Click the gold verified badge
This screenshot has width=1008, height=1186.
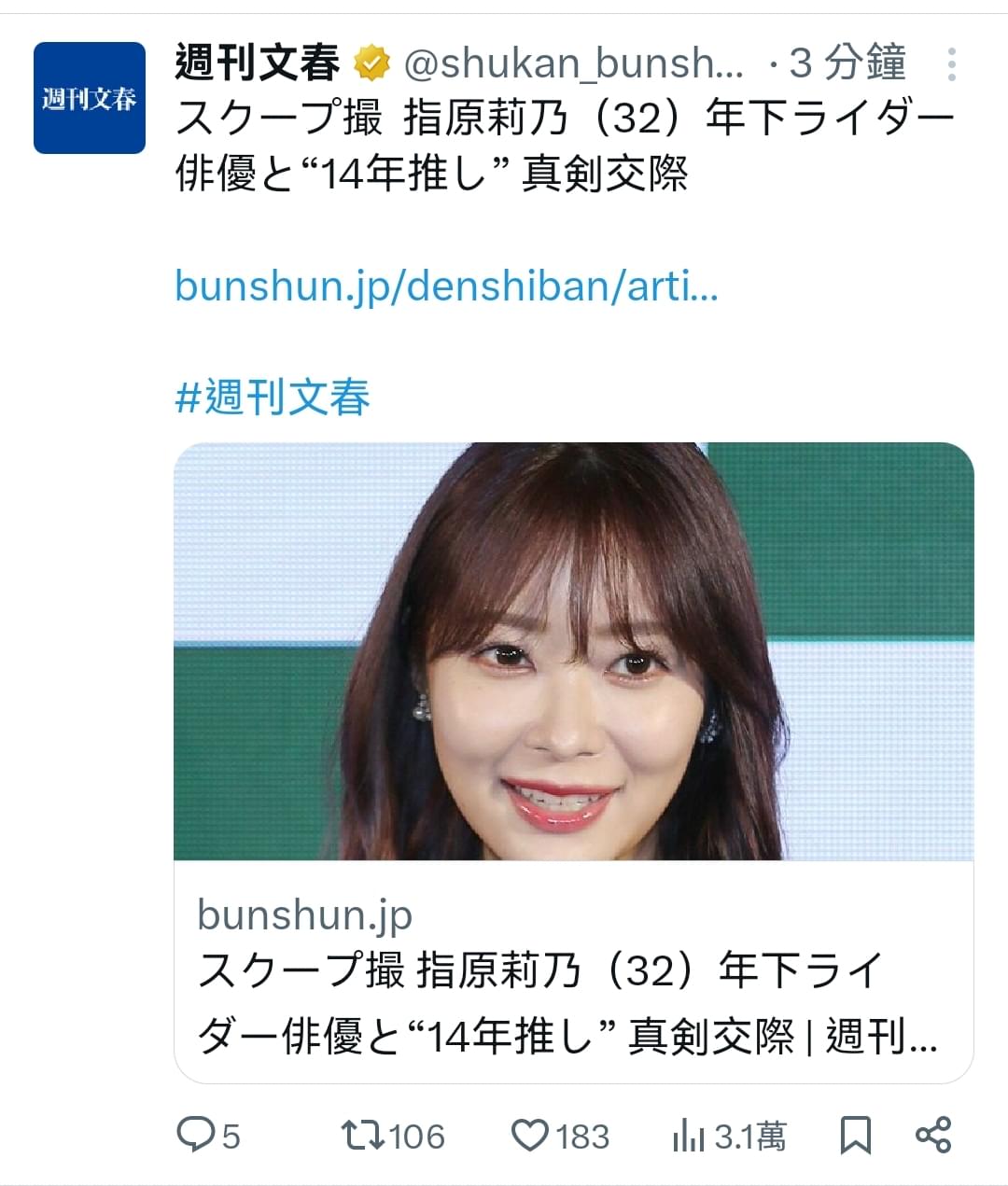[371, 63]
